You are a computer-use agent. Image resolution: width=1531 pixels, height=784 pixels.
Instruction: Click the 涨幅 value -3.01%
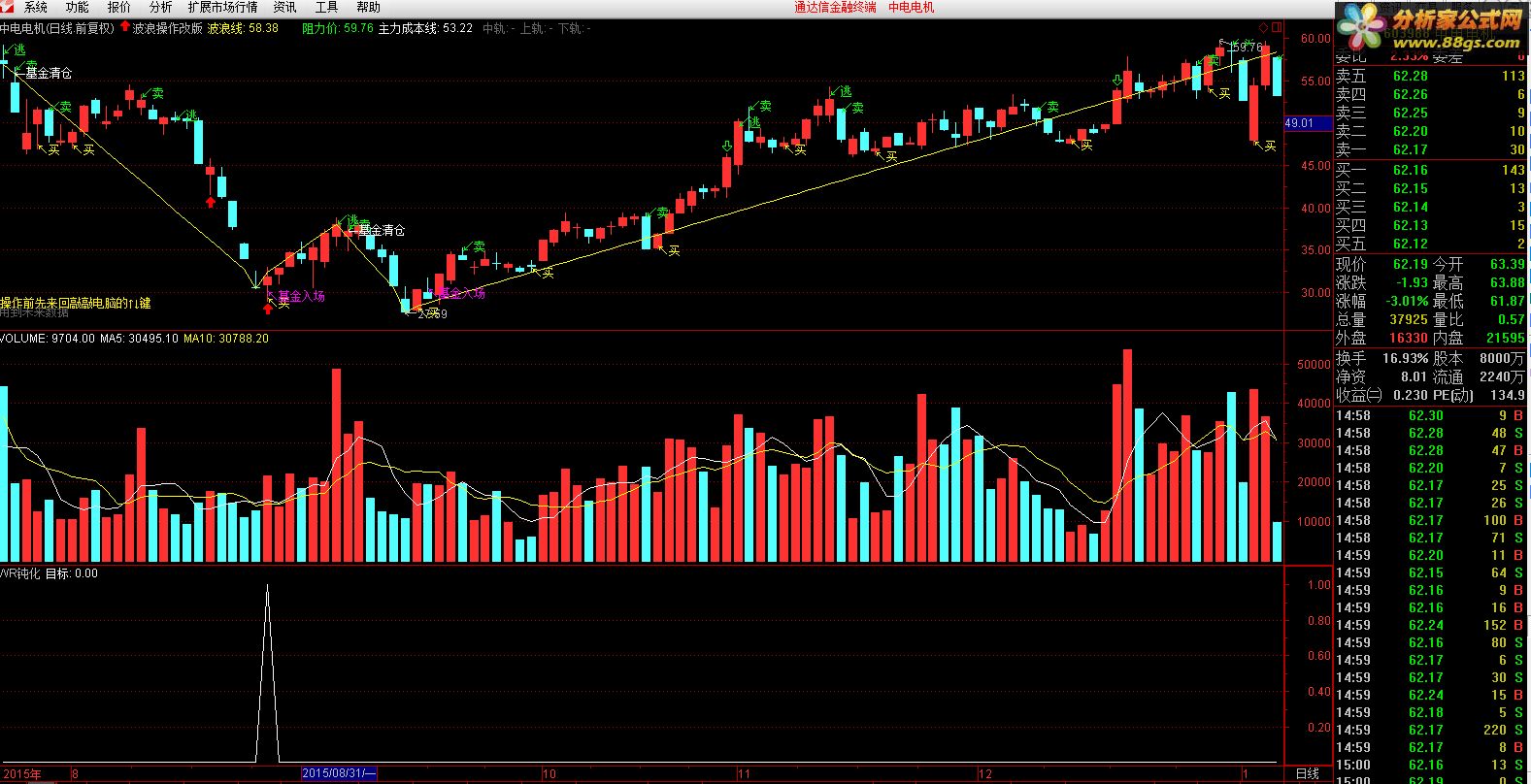(x=1405, y=301)
